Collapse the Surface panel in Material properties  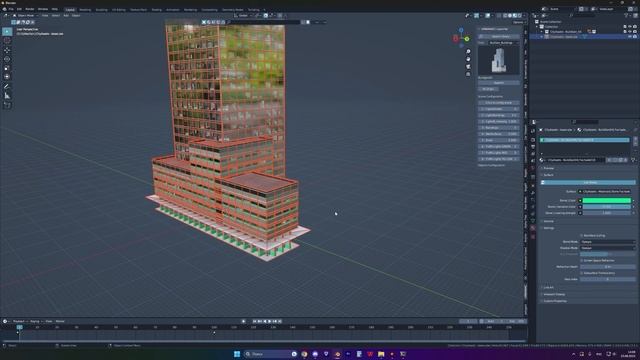tap(548, 175)
